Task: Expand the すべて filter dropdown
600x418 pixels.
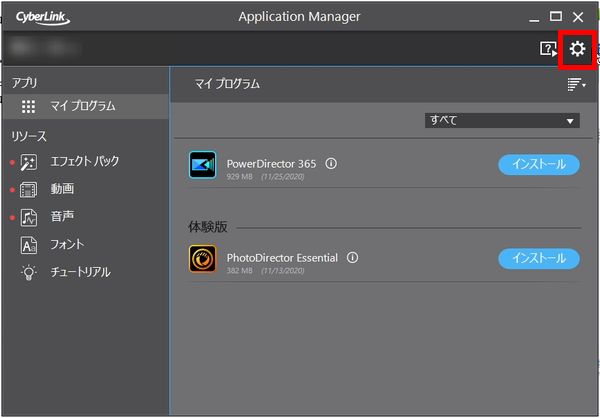Action: coord(502,121)
